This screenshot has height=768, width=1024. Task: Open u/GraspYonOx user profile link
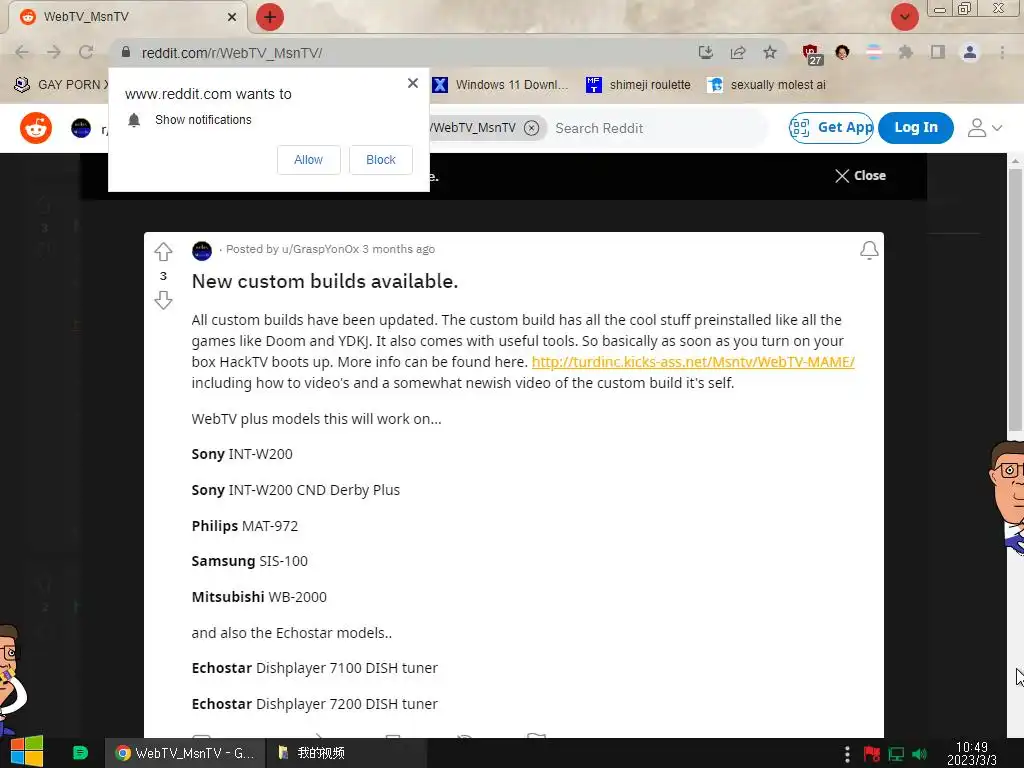pyautogui.click(x=321, y=249)
